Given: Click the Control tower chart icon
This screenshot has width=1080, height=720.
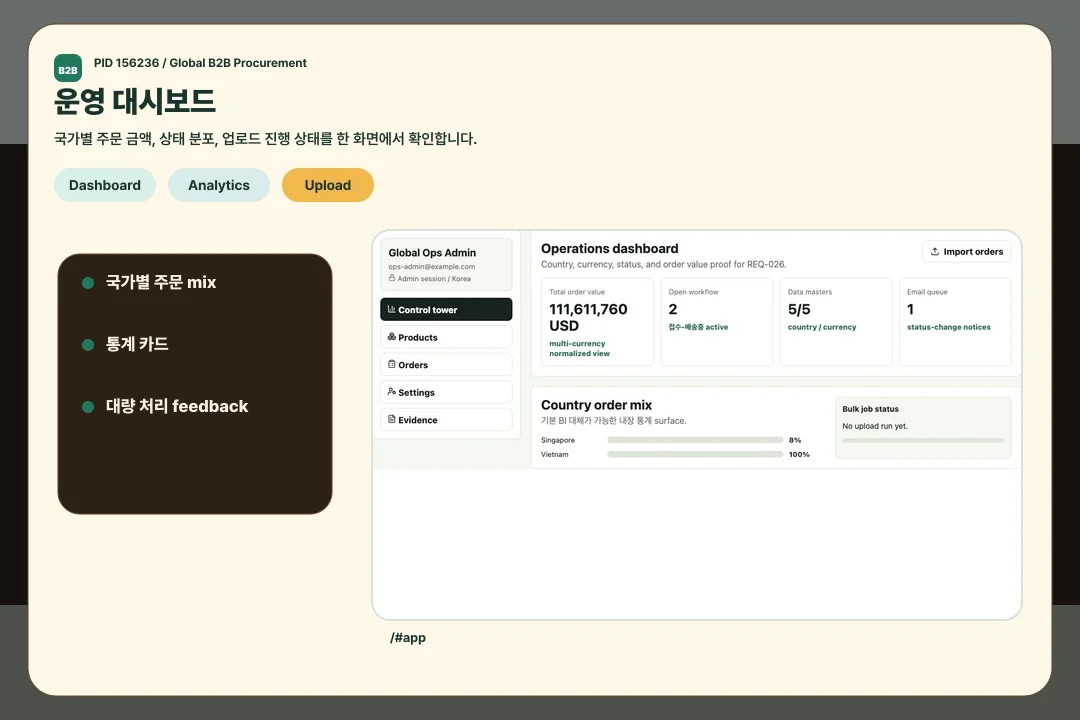Looking at the screenshot, I should [x=391, y=309].
